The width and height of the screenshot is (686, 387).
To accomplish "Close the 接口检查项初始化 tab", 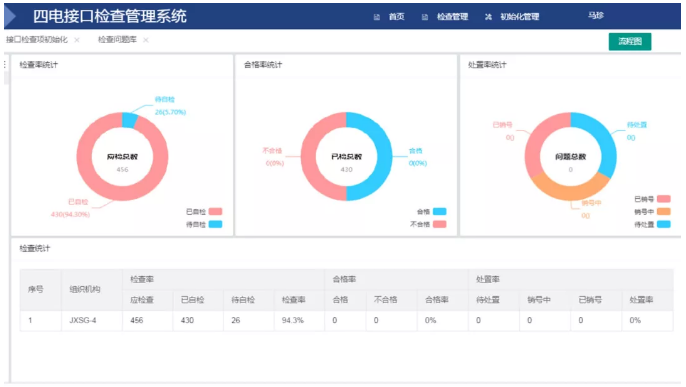I will pyautogui.click(x=77, y=40).
